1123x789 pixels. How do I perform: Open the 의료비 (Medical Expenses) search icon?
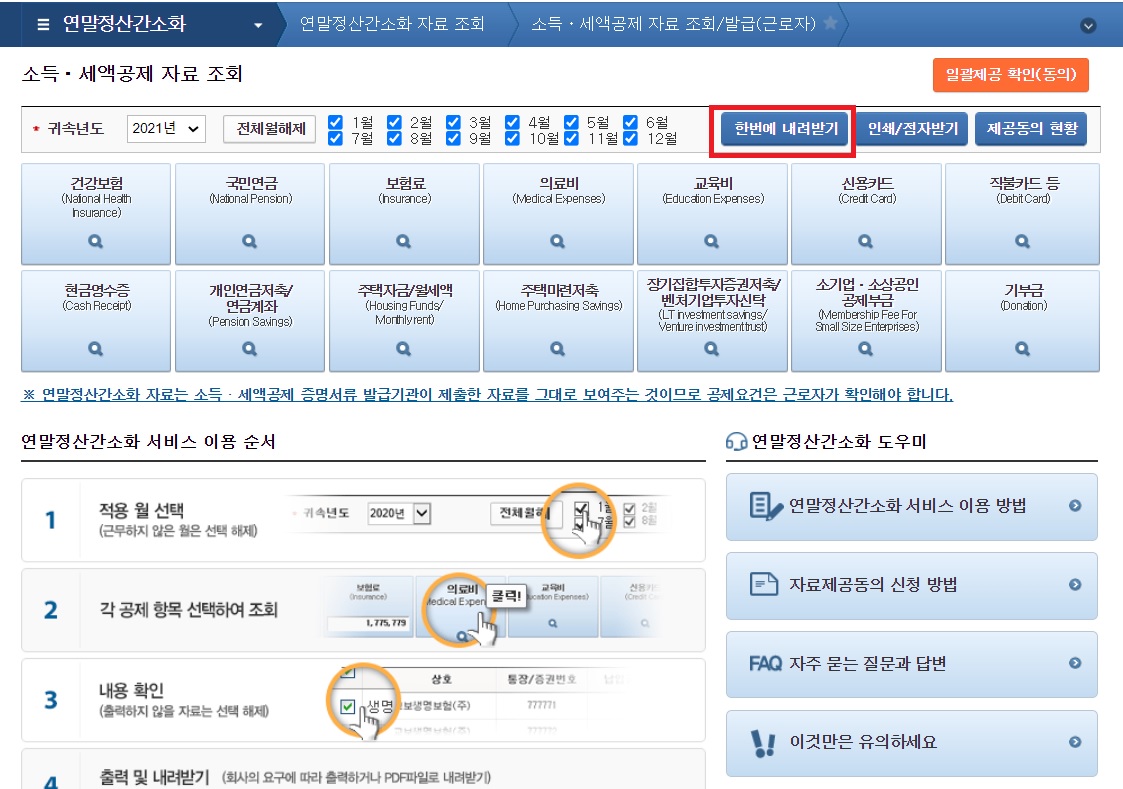(558, 241)
